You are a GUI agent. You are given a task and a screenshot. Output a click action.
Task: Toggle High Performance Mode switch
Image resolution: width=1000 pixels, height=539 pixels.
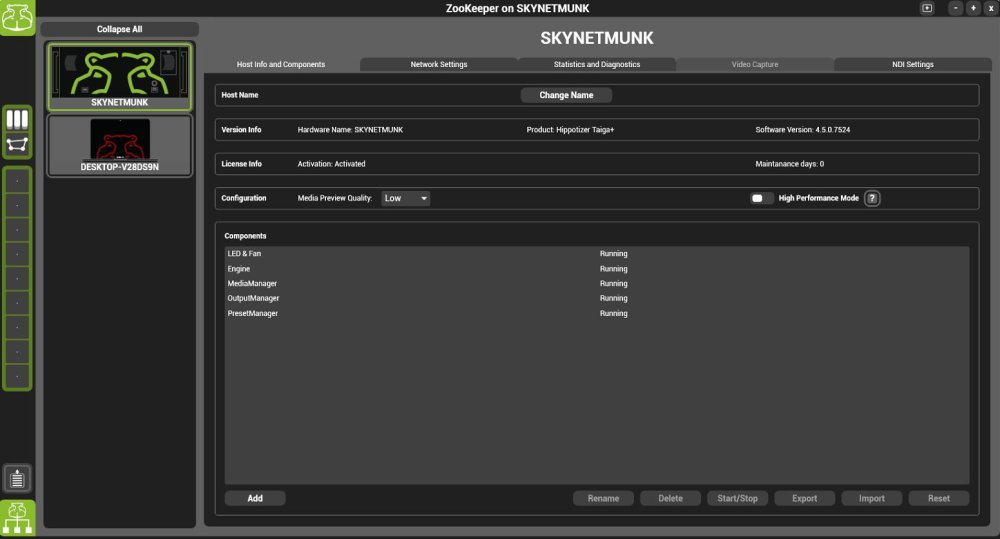[761, 198]
